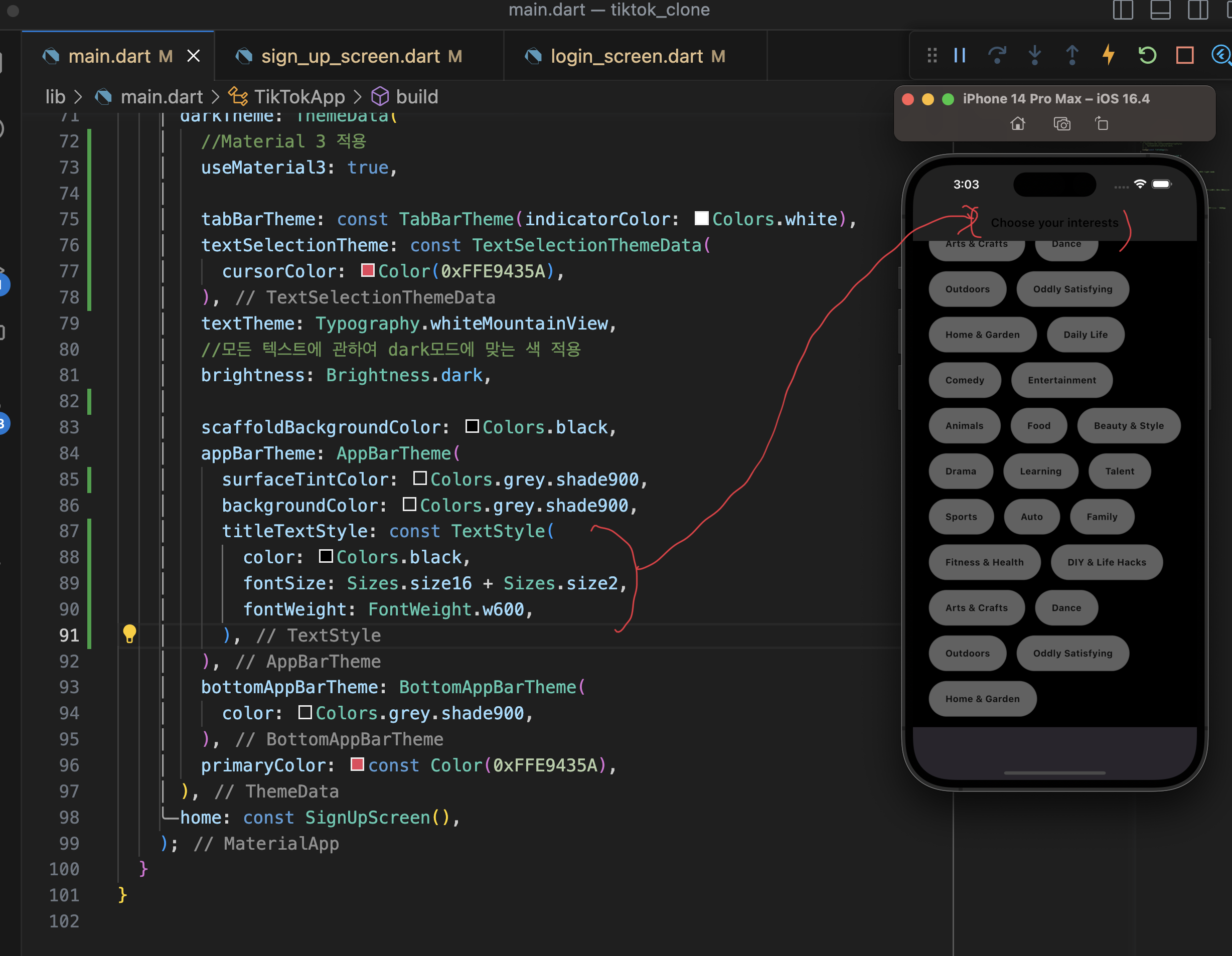Select the Oddly Satisfying interest chip
The image size is (1232, 956).
pos(1072,289)
